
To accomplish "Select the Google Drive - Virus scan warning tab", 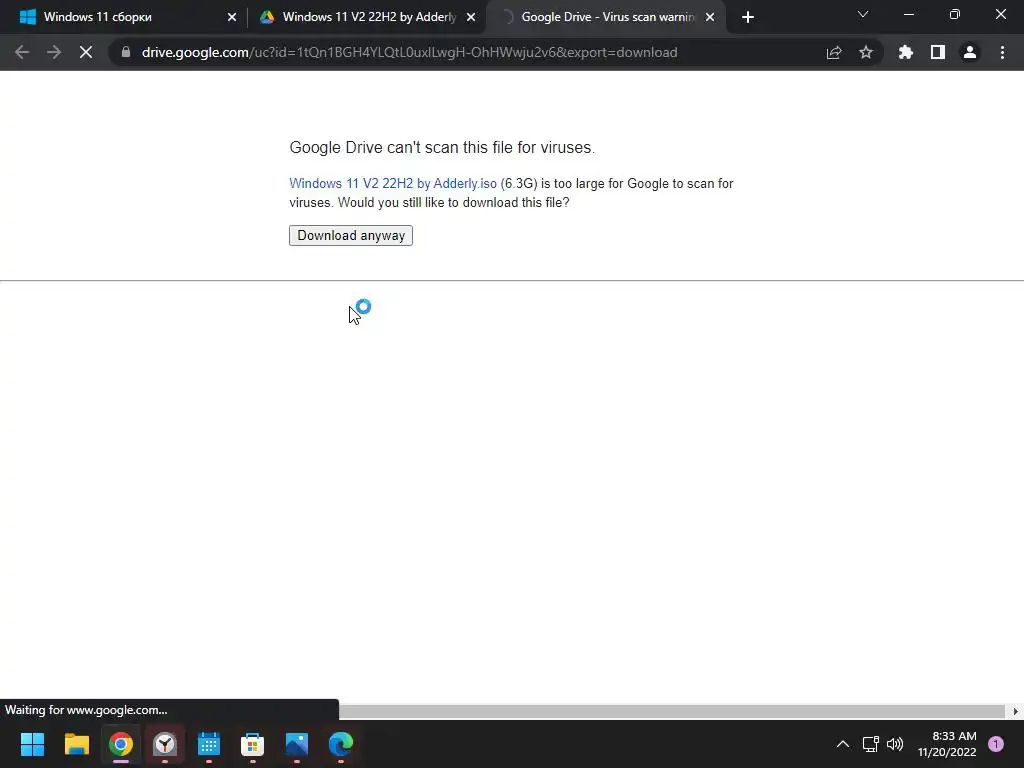I will click(x=607, y=17).
